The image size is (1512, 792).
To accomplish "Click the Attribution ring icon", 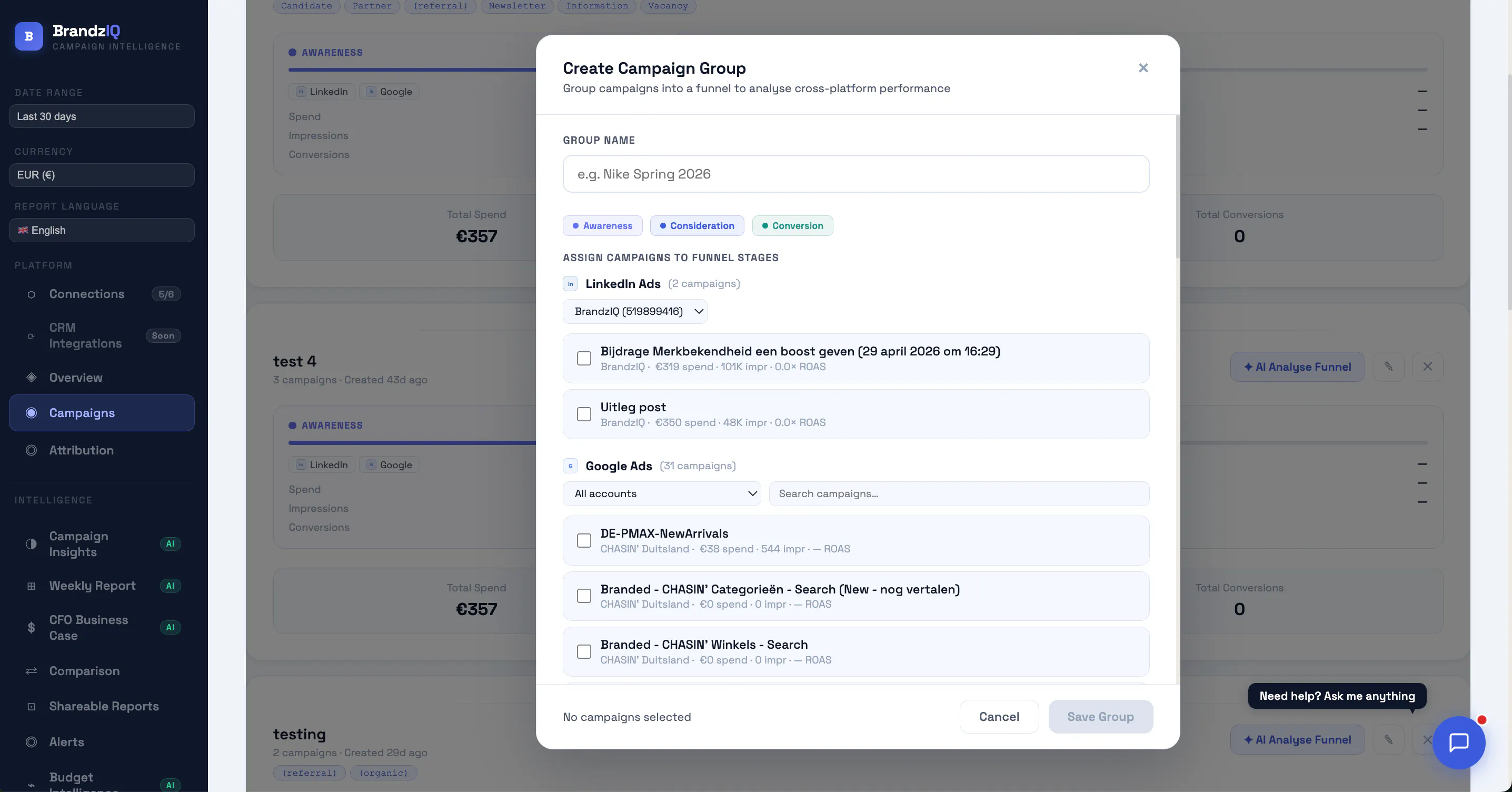I will pos(31,450).
